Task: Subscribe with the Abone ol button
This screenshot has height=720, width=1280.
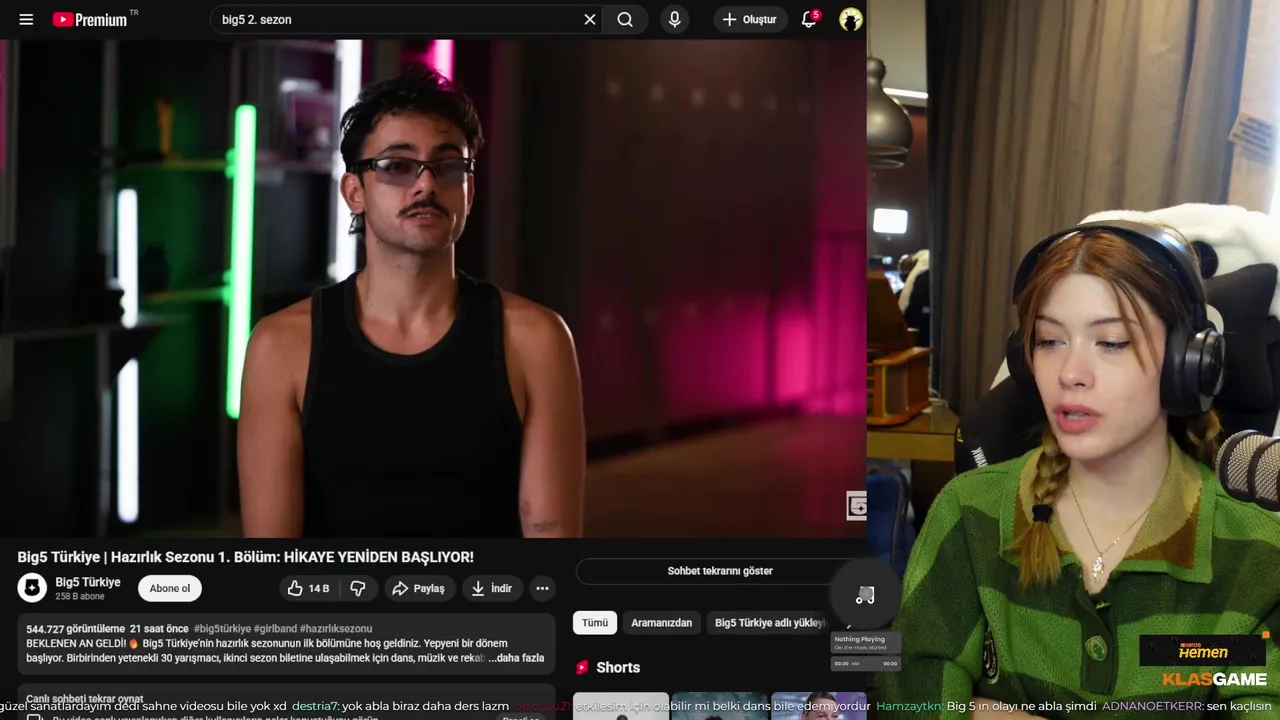Action: coord(170,588)
